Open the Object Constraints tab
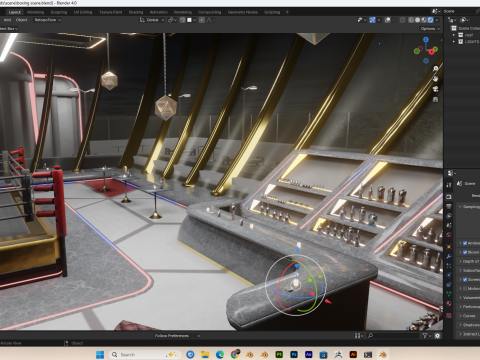Viewport: 480px width, 360px height. coord(449,285)
